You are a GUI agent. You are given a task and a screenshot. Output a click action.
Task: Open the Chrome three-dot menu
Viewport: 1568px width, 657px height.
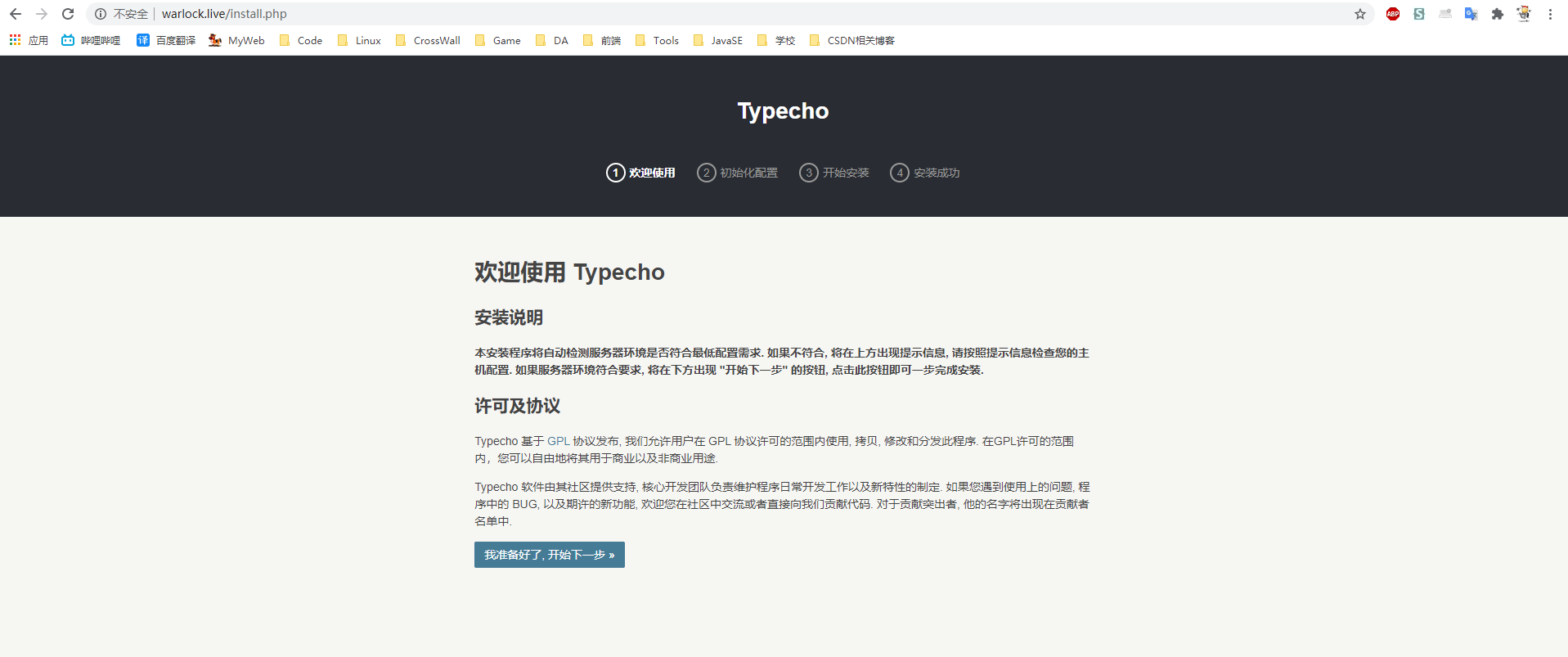[x=1550, y=14]
